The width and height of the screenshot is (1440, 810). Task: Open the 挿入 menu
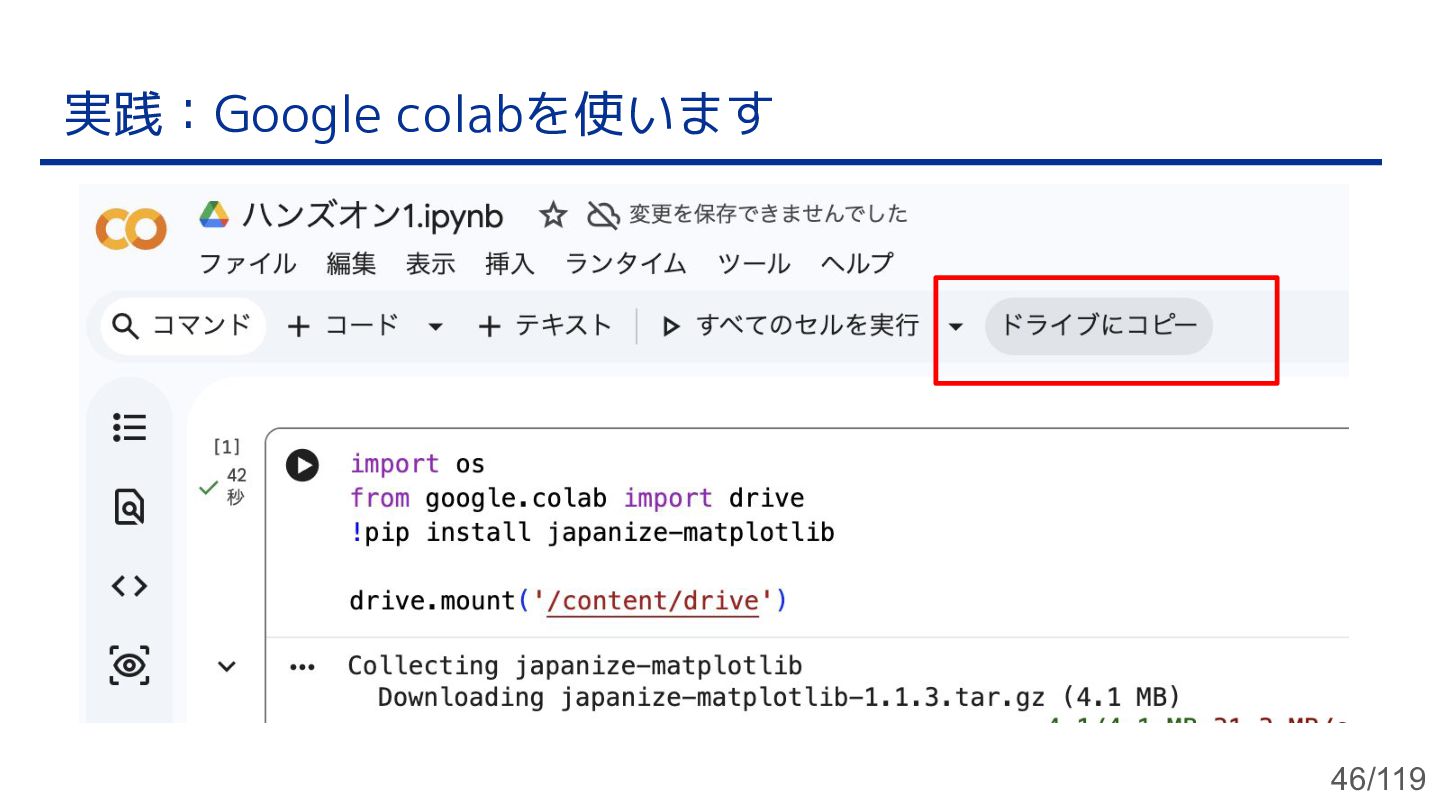[510, 264]
